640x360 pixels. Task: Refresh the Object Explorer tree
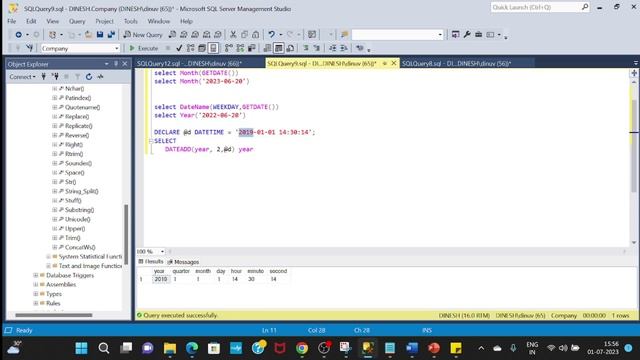(x=89, y=77)
